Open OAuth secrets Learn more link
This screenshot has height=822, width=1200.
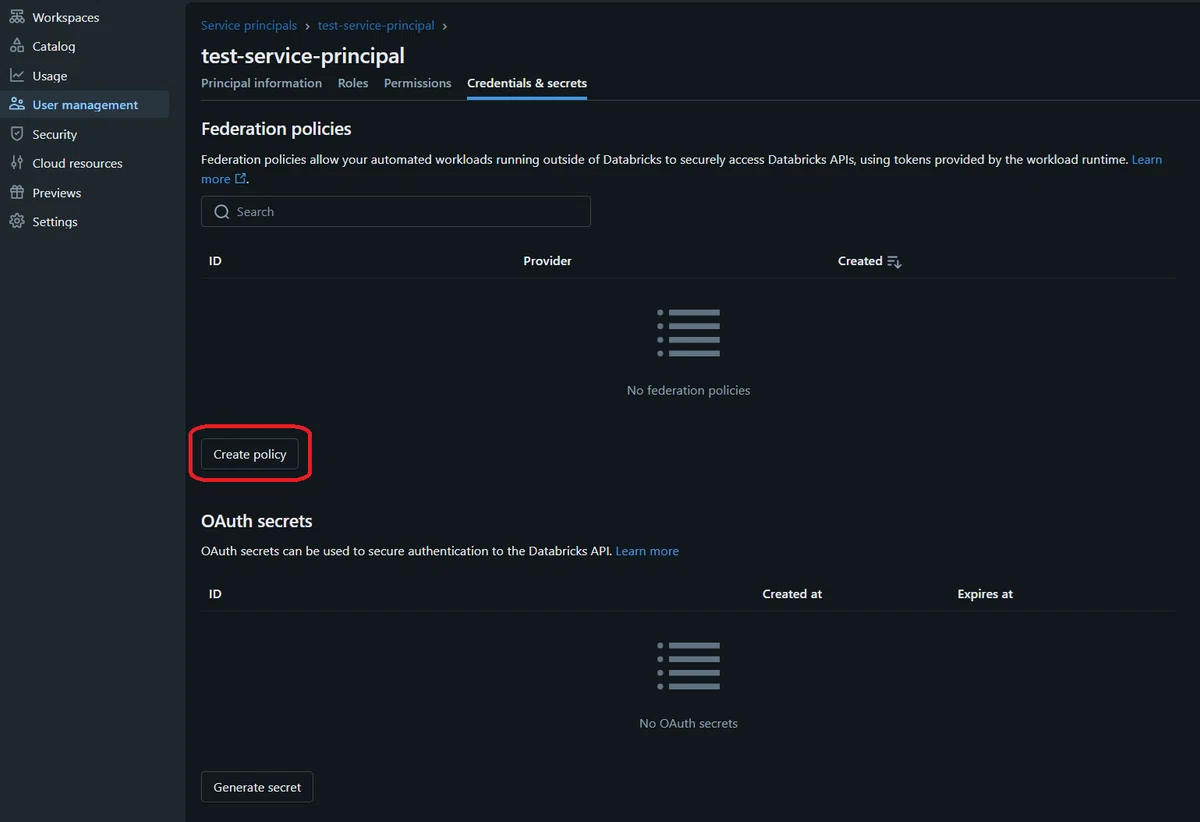tap(647, 551)
